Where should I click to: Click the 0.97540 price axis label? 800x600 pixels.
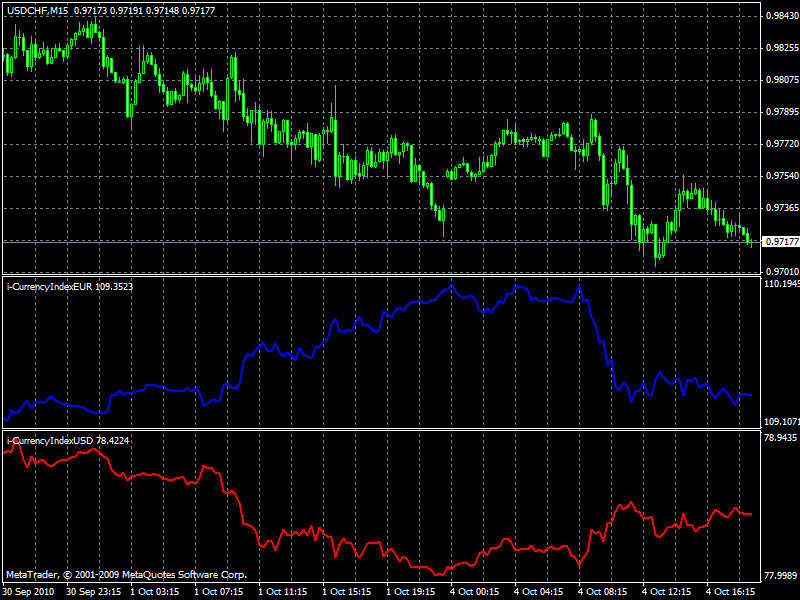(782, 176)
